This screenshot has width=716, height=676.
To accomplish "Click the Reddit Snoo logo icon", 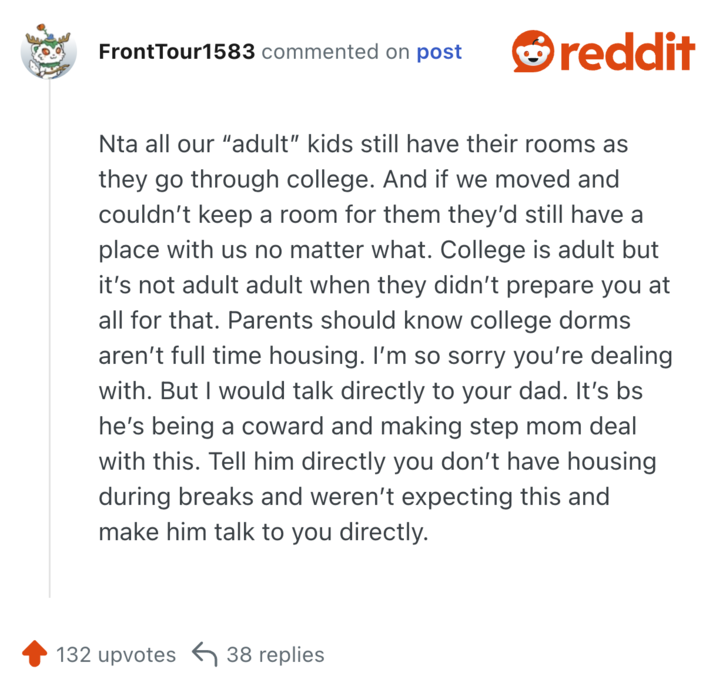I will pyautogui.click(x=531, y=51).
